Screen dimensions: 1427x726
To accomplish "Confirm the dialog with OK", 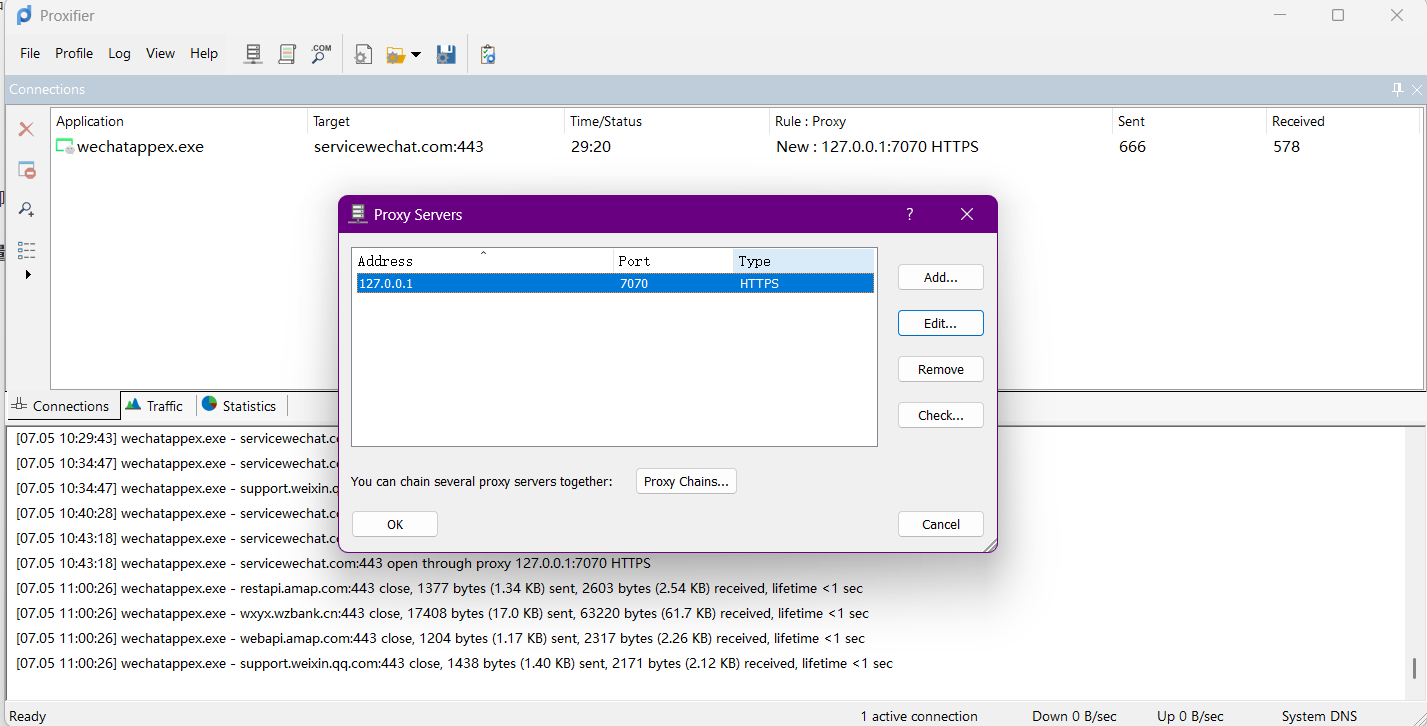I will click(x=395, y=524).
